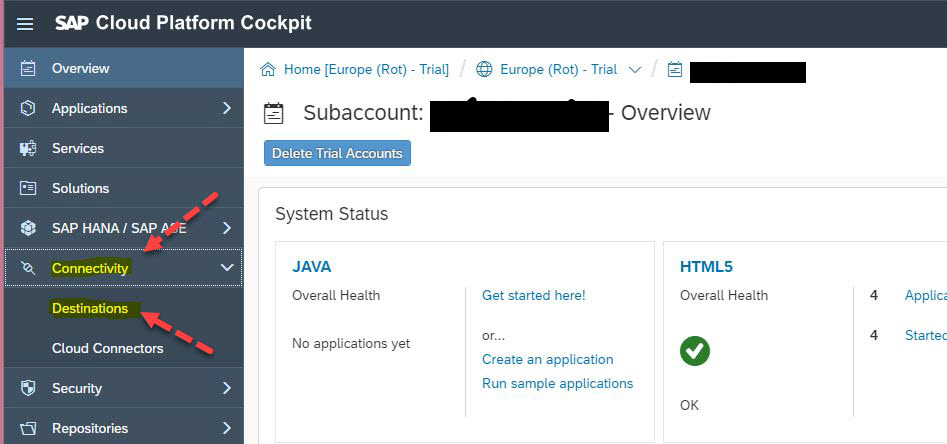Image resolution: width=947 pixels, height=444 pixels.
Task: Click the Solutions card icon
Action: (x=28, y=188)
